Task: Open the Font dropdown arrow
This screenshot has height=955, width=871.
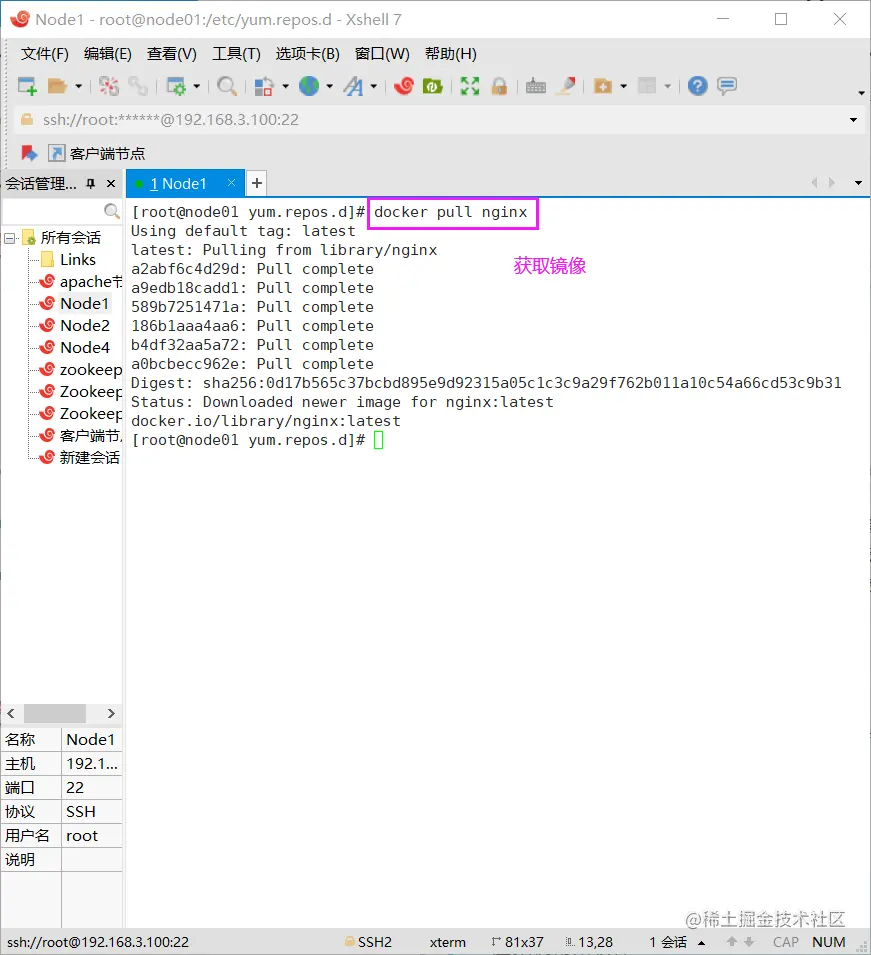Action: 373,86
